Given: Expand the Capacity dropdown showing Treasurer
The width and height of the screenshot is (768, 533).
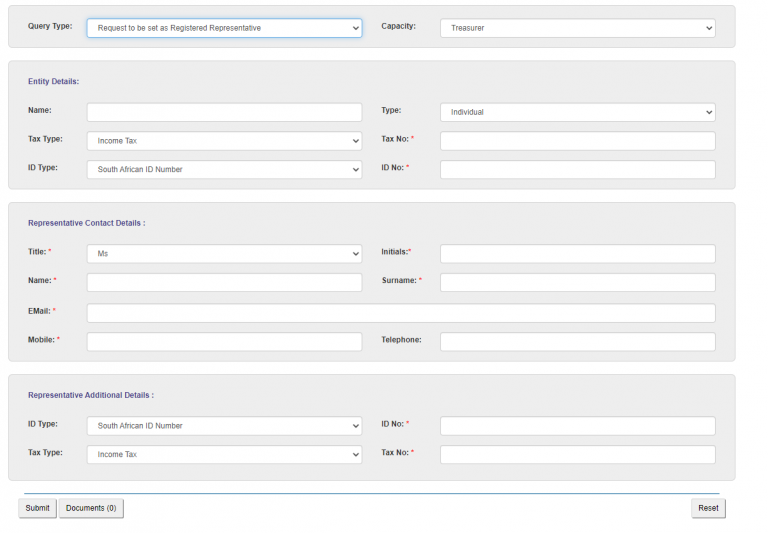Looking at the screenshot, I should [577, 28].
